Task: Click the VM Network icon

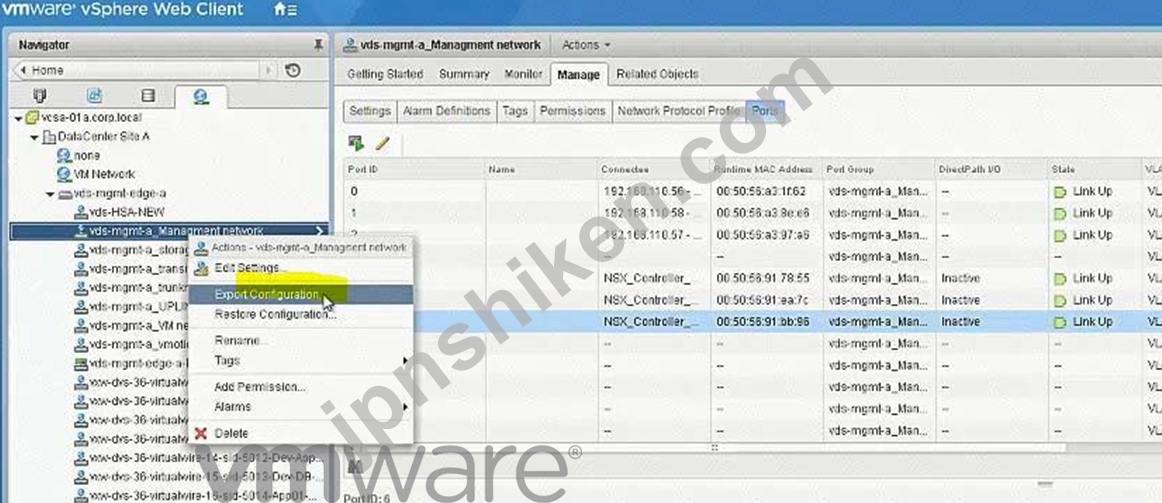Action: point(64,175)
